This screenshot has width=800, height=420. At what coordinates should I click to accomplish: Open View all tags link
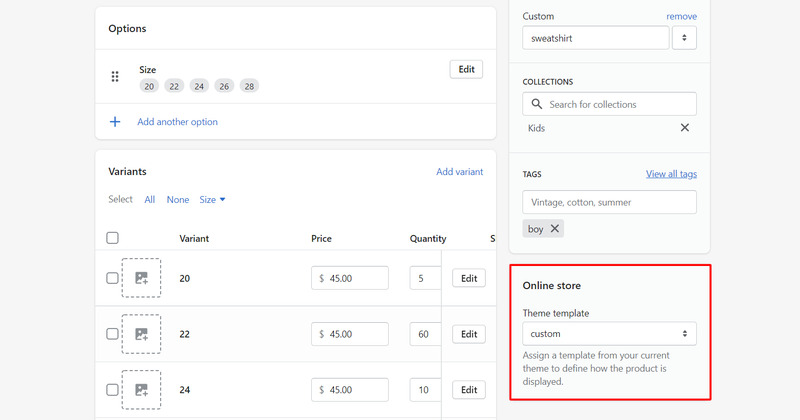coord(671,174)
